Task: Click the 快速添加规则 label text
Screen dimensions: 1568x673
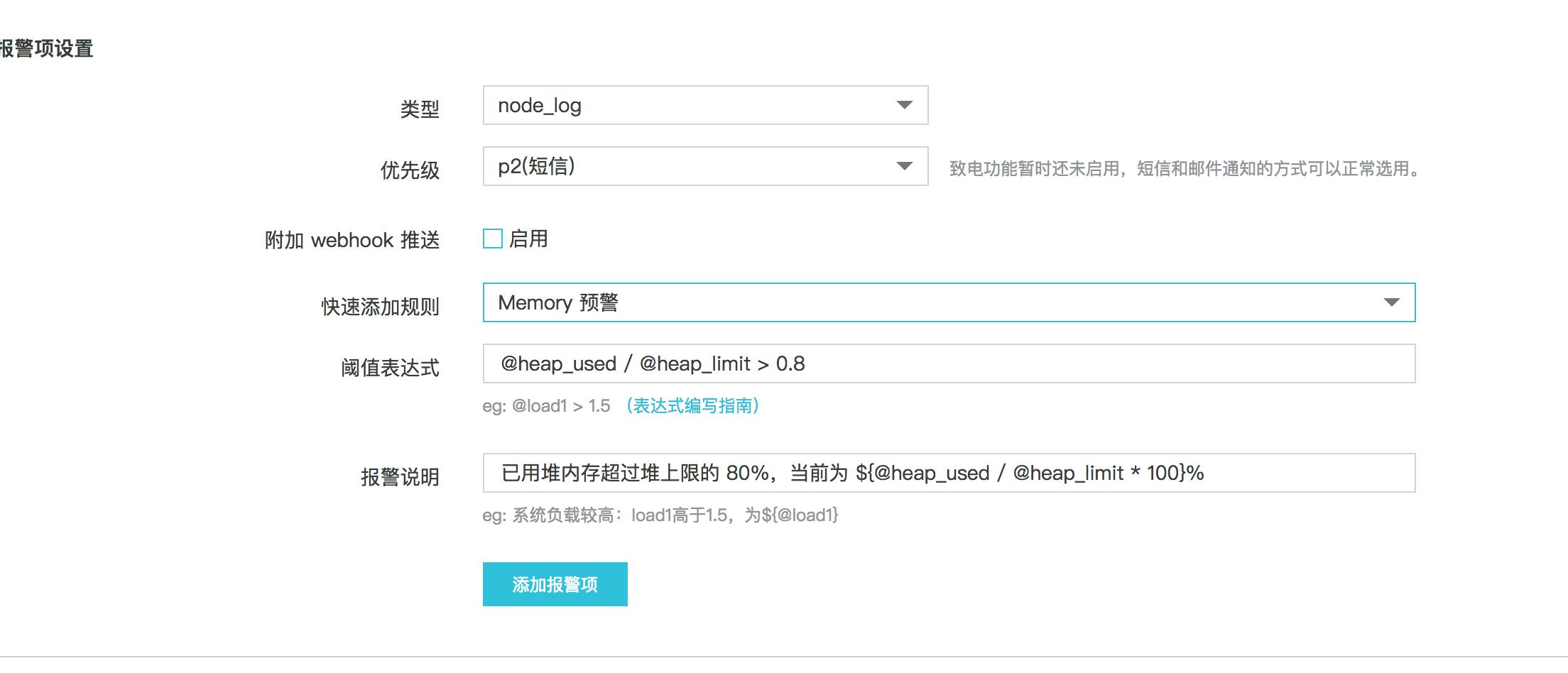Action: [380, 307]
